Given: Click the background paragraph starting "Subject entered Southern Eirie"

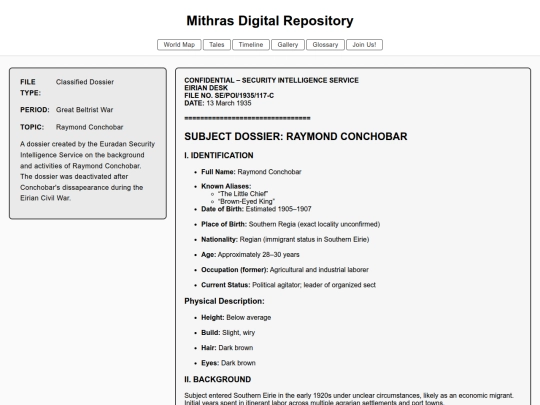Looking at the screenshot, I should [349, 399].
